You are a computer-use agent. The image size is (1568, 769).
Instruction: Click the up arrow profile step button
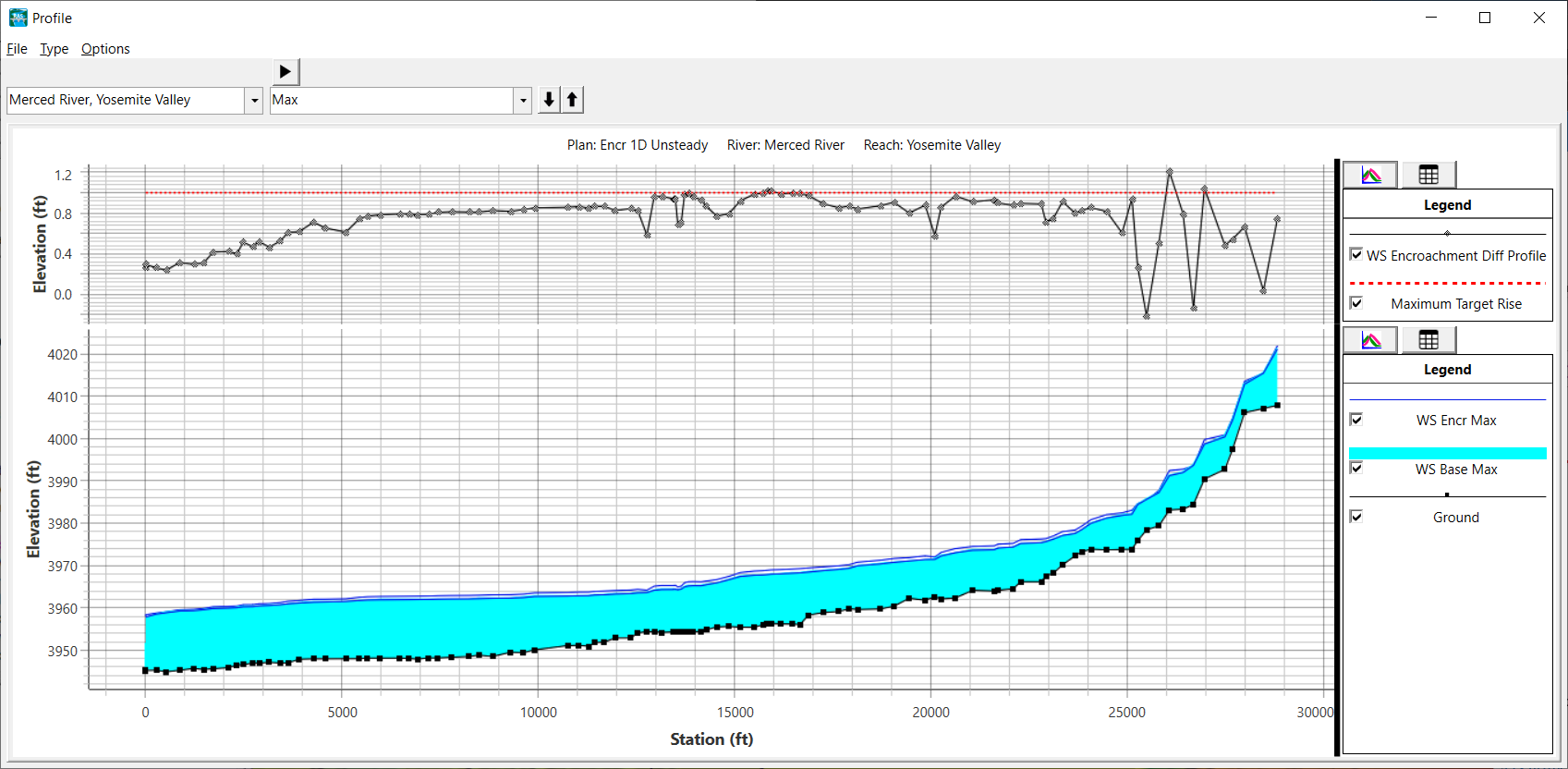click(x=573, y=100)
